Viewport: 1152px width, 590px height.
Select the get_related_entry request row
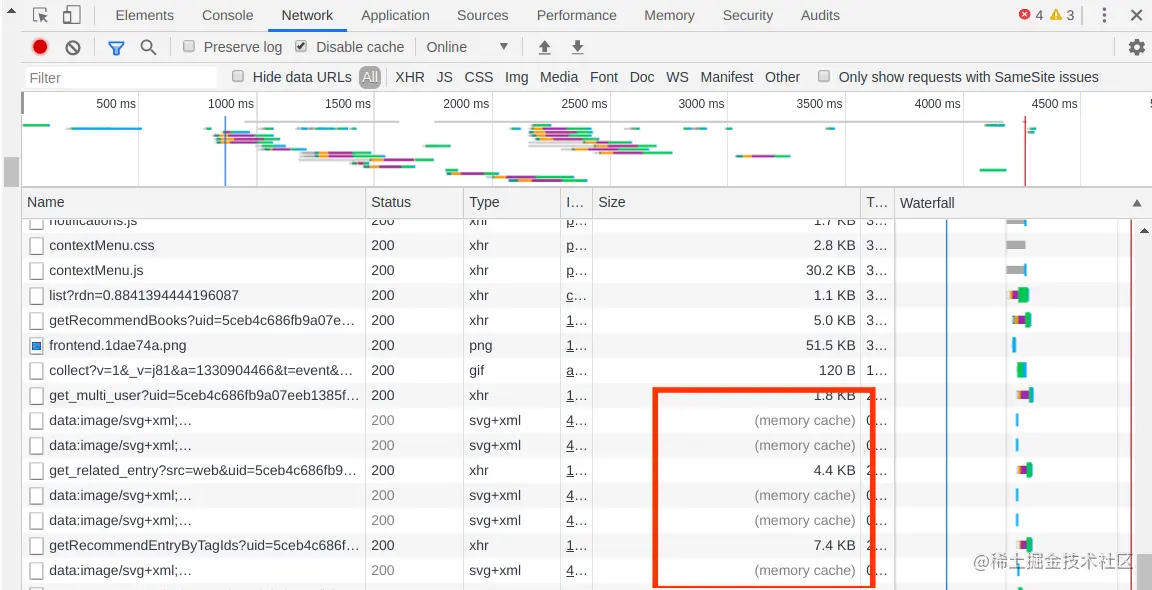[456, 470]
